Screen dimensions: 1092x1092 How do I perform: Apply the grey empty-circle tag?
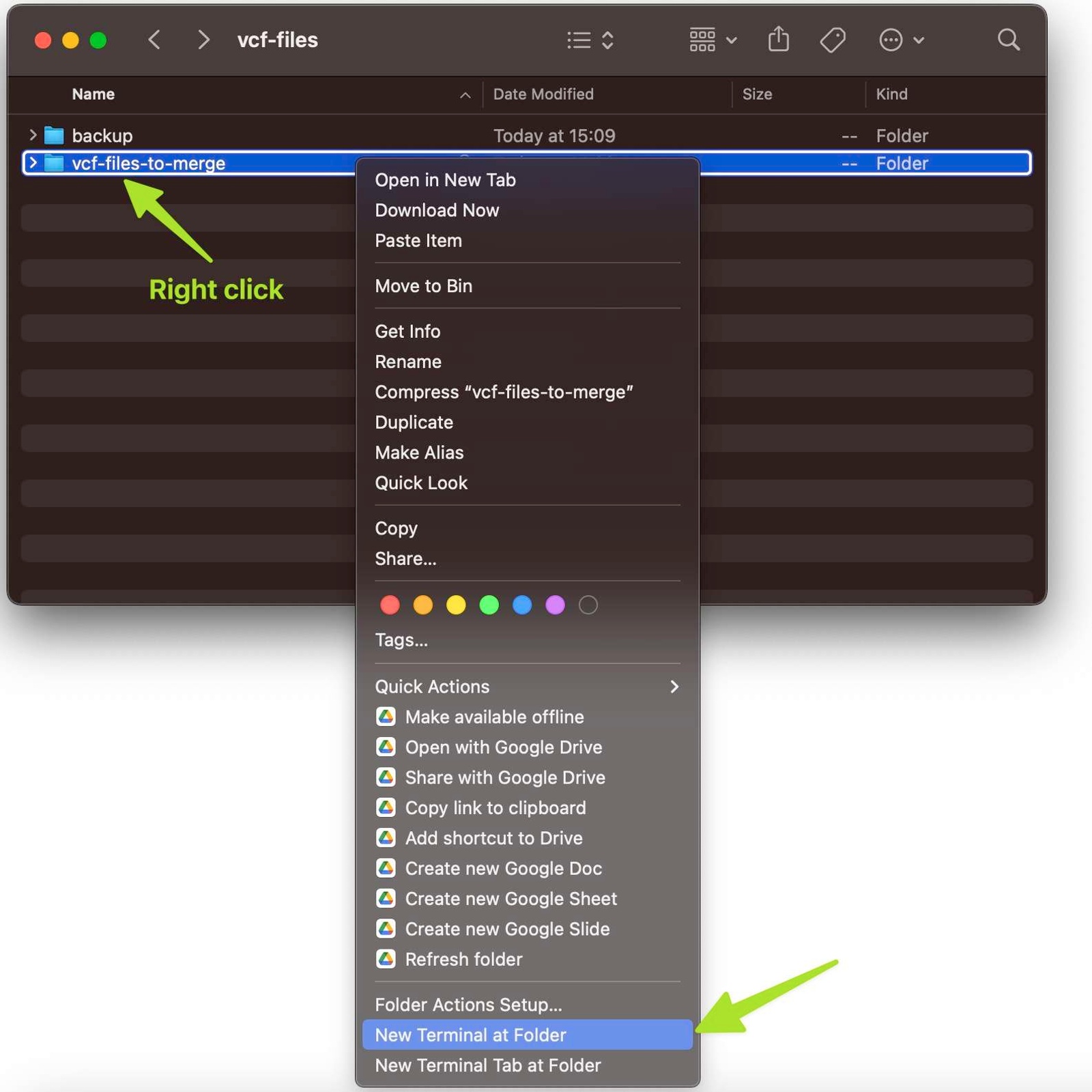pyautogui.click(x=588, y=605)
